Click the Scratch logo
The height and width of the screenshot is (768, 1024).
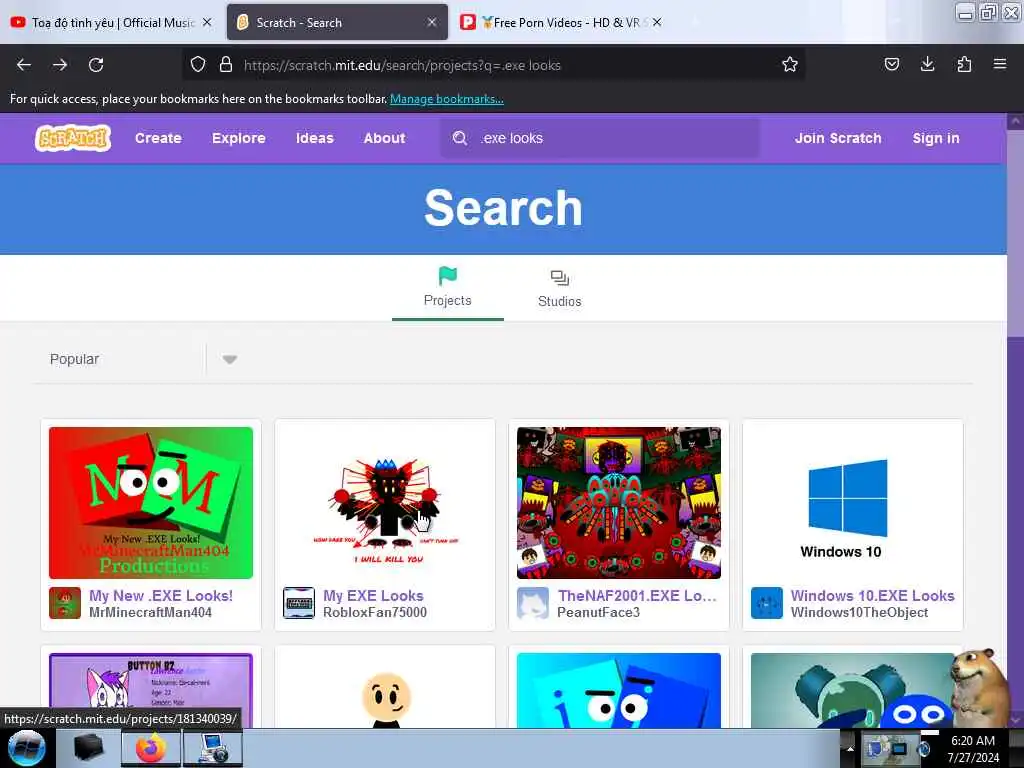73,138
